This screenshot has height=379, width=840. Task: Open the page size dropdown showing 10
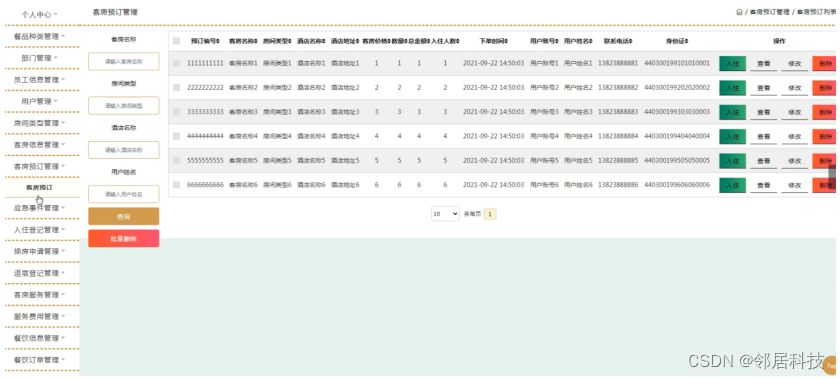(x=445, y=213)
